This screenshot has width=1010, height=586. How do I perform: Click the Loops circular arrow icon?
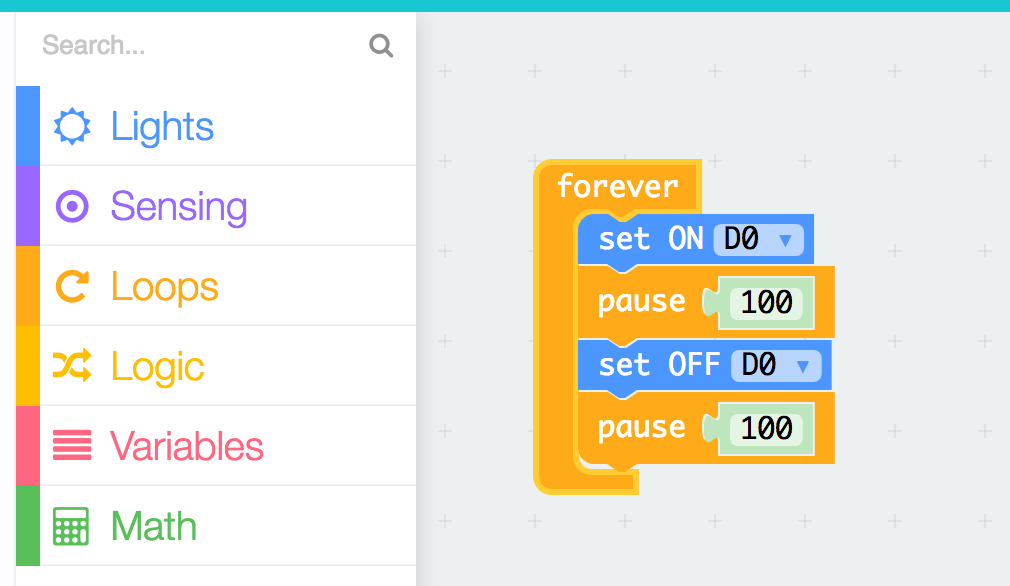[72, 287]
